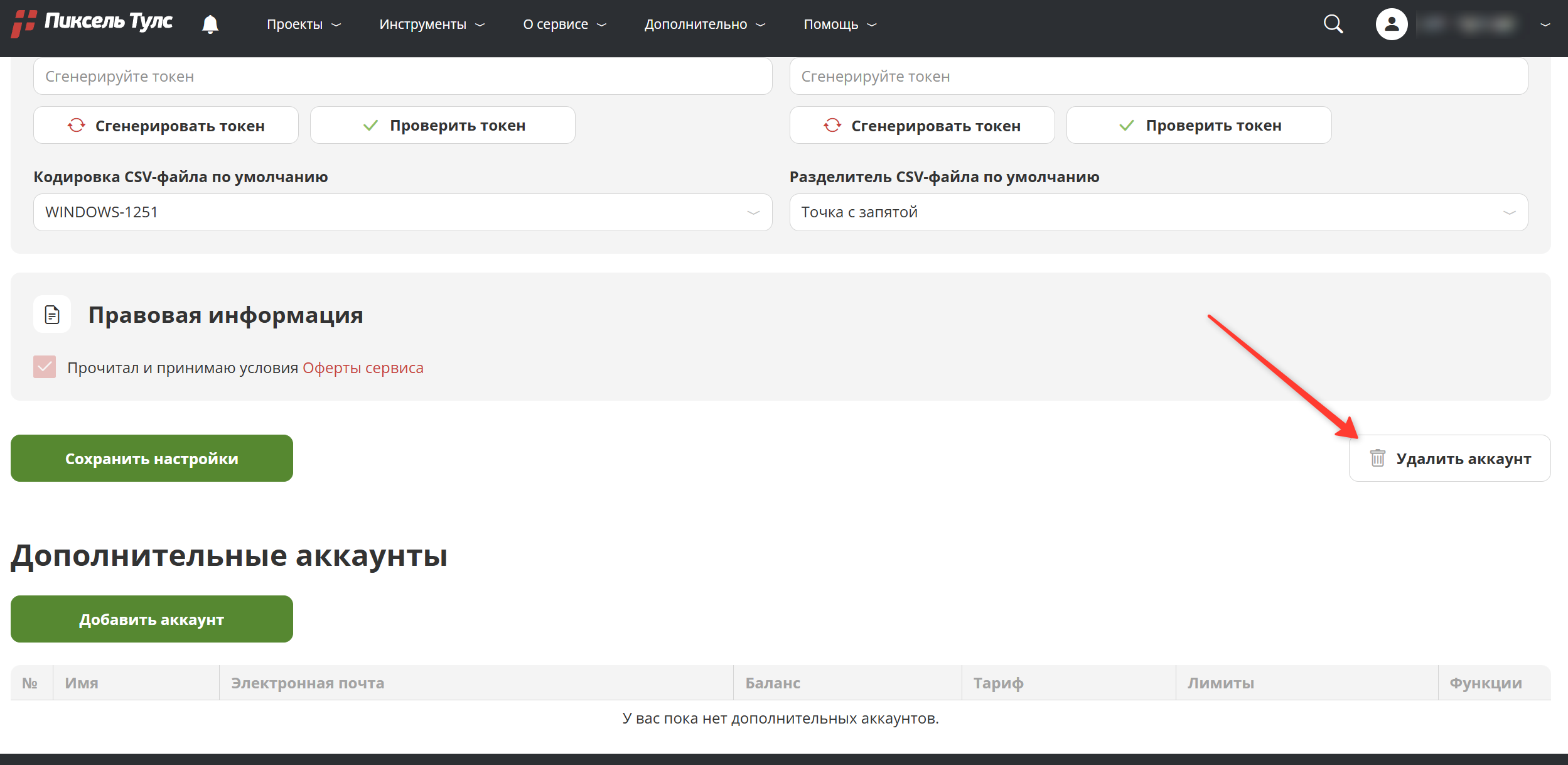Click the trash icon on Удалить аккаунт

pyautogui.click(x=1377, y=458)
